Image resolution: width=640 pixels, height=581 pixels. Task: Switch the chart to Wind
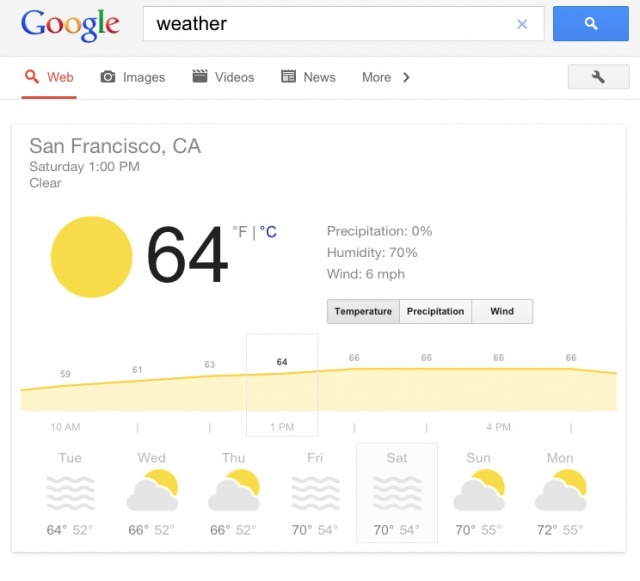pos(502,311)
